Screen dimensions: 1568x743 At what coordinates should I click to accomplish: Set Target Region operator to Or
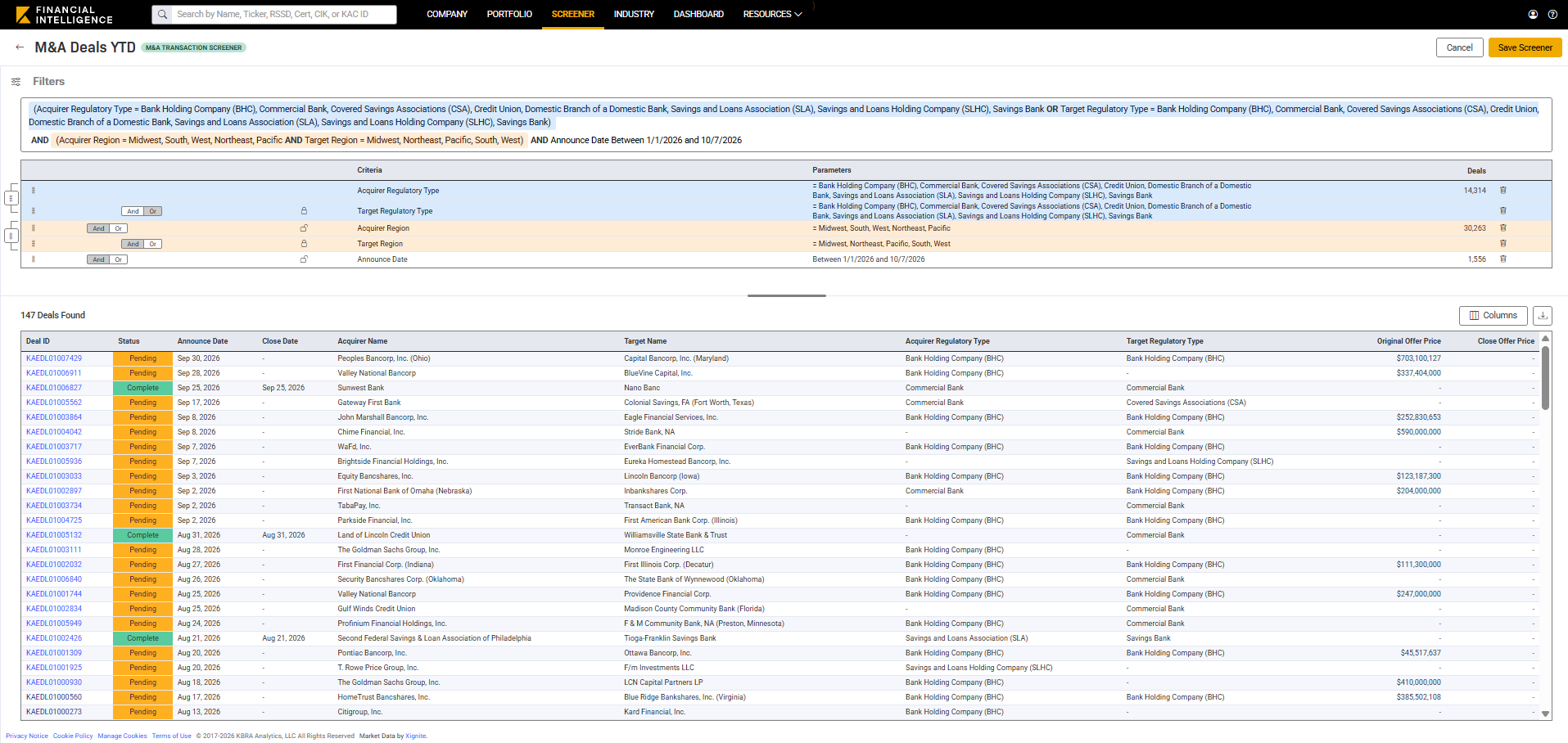(x=152, y=244)
